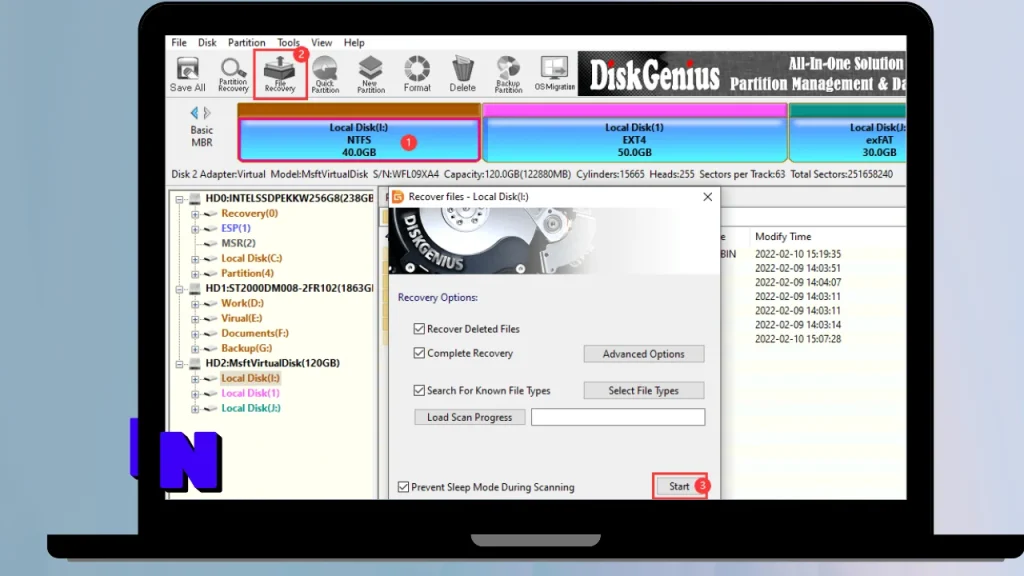The height and width of the screenshot is (576, 1024).
Task: Launch the File Recovery tool
Action: 280,74
